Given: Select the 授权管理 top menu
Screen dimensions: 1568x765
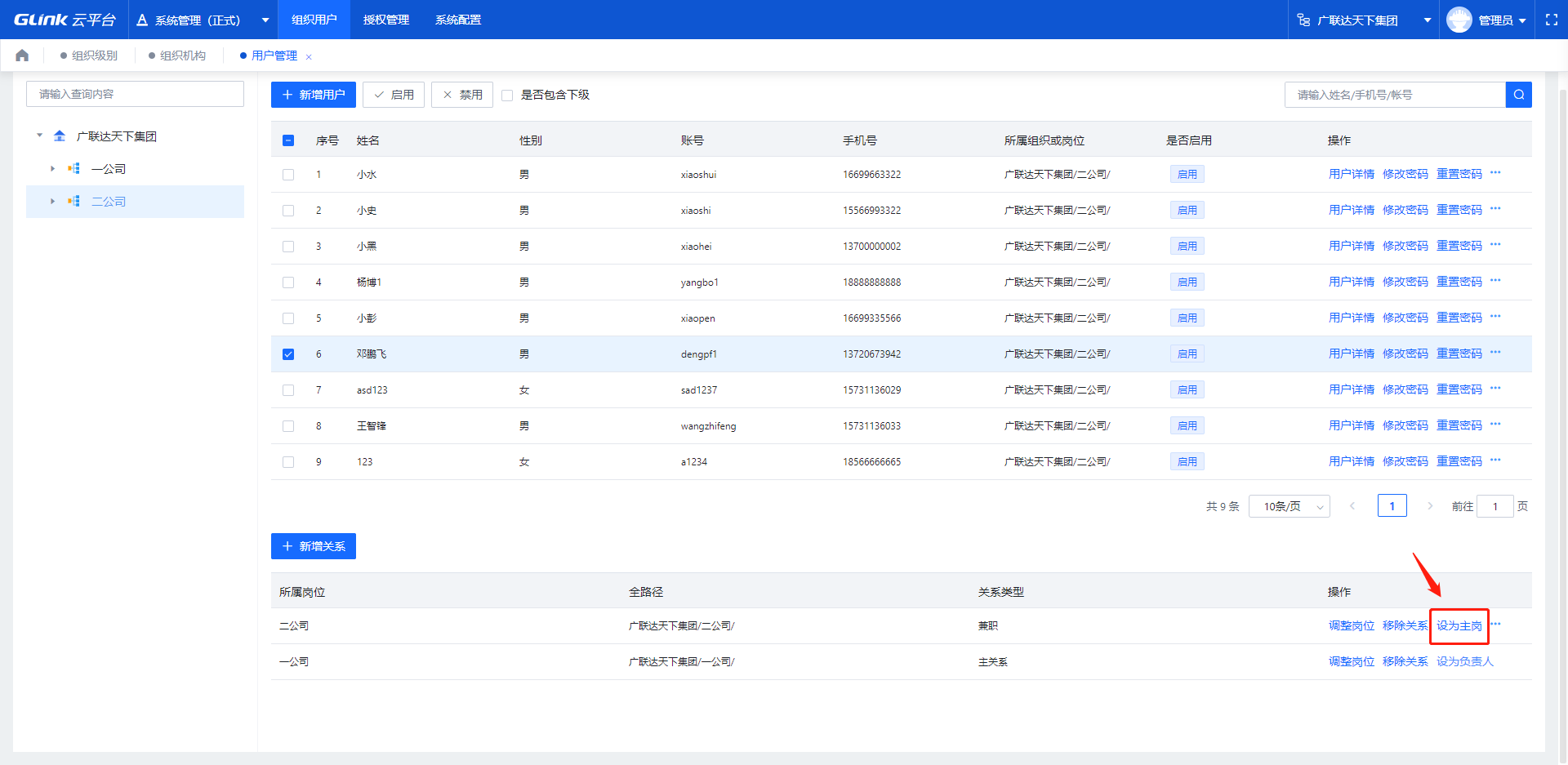Looking at the screenshot, I should coord(386,20).
